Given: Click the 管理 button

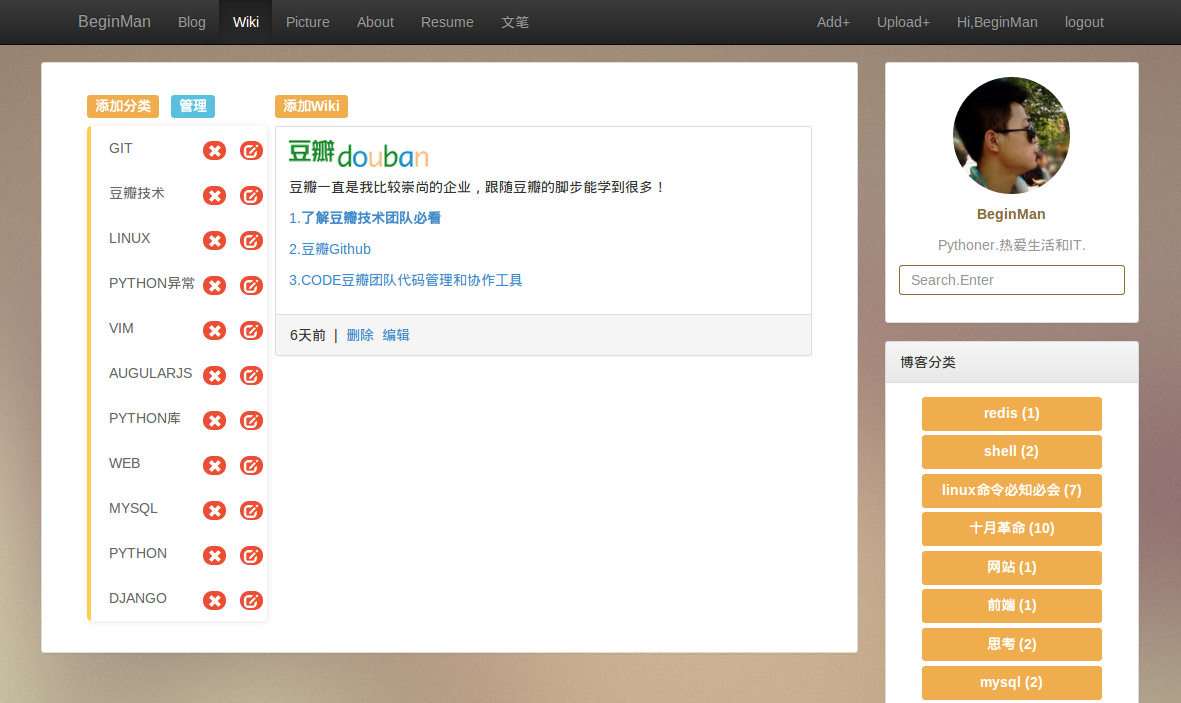Looking at the screenshot, I should (x=193, y=106).
